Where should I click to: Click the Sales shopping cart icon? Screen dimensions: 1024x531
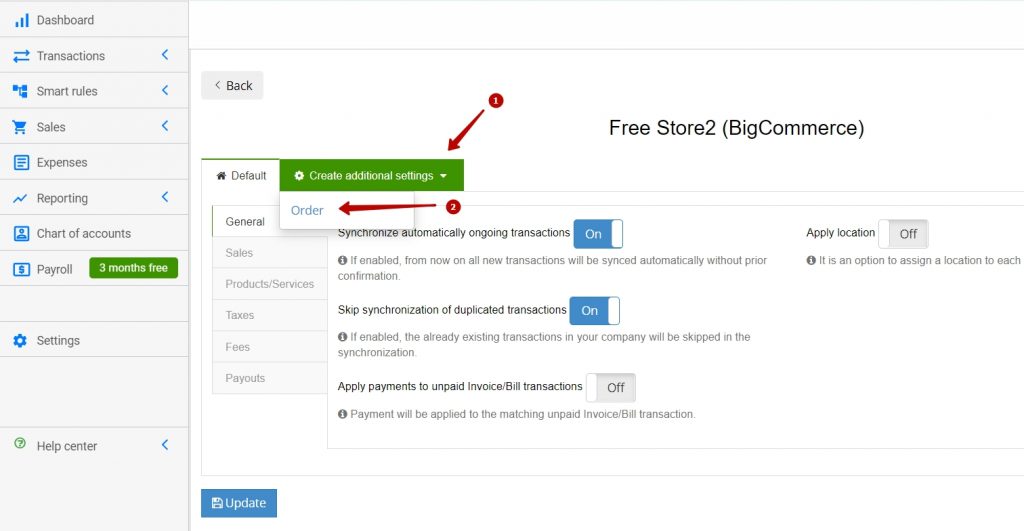[x=20, y=127]
